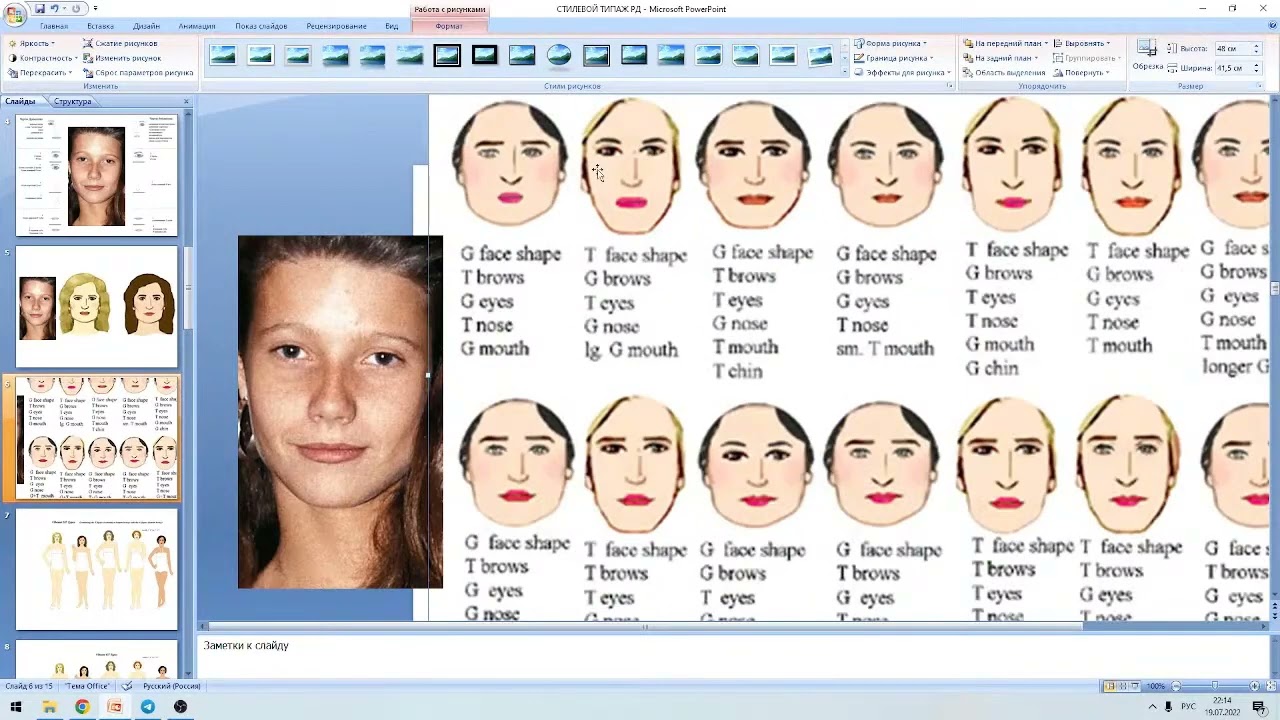The width and height of the screenshot is (1280, 720).
Task: Open Контрастность contrast dropdown
Action: [41, 58]
